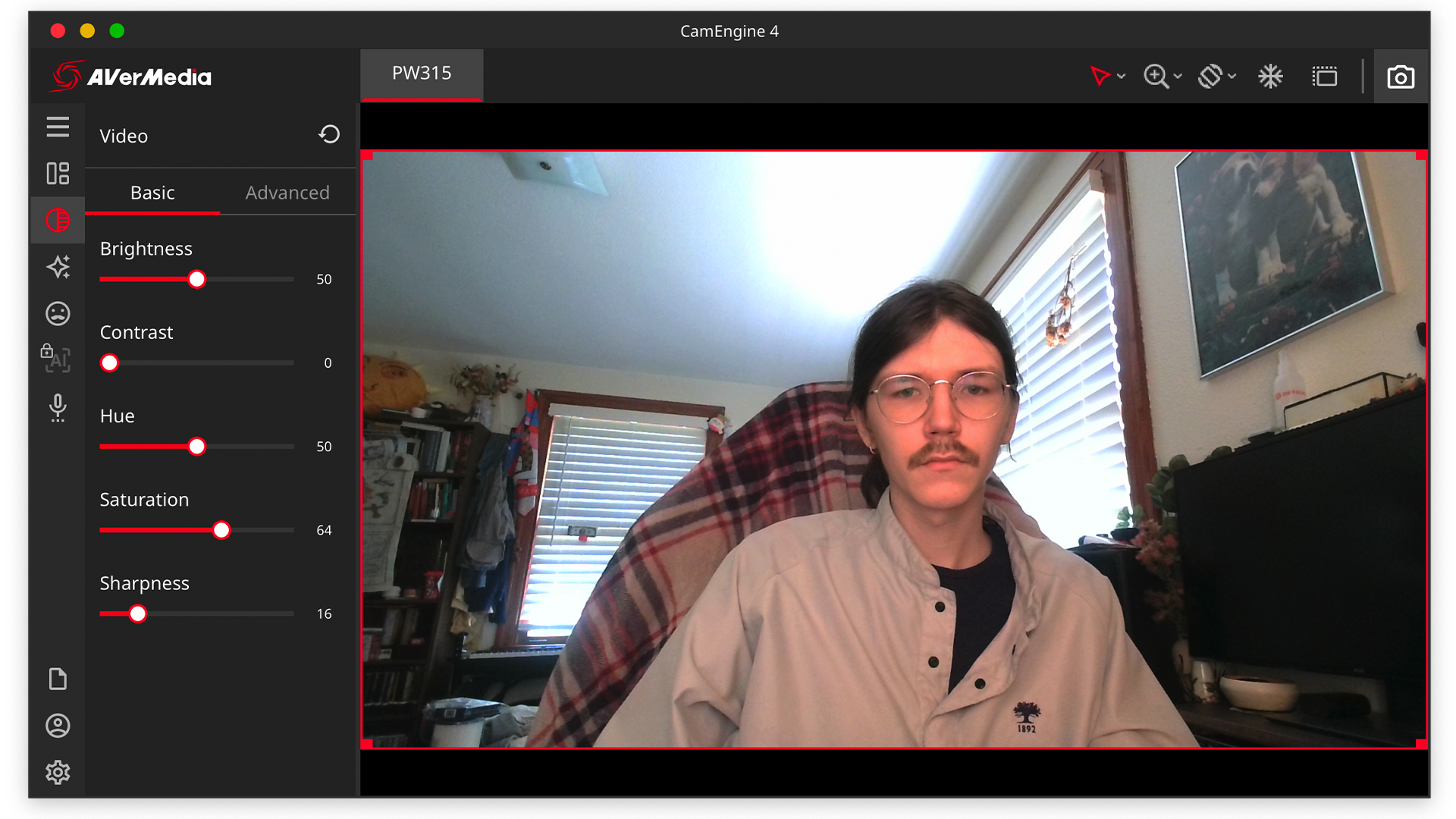Select the PW315 camera tab
The image size is (1456, 819).
[422, 74]
